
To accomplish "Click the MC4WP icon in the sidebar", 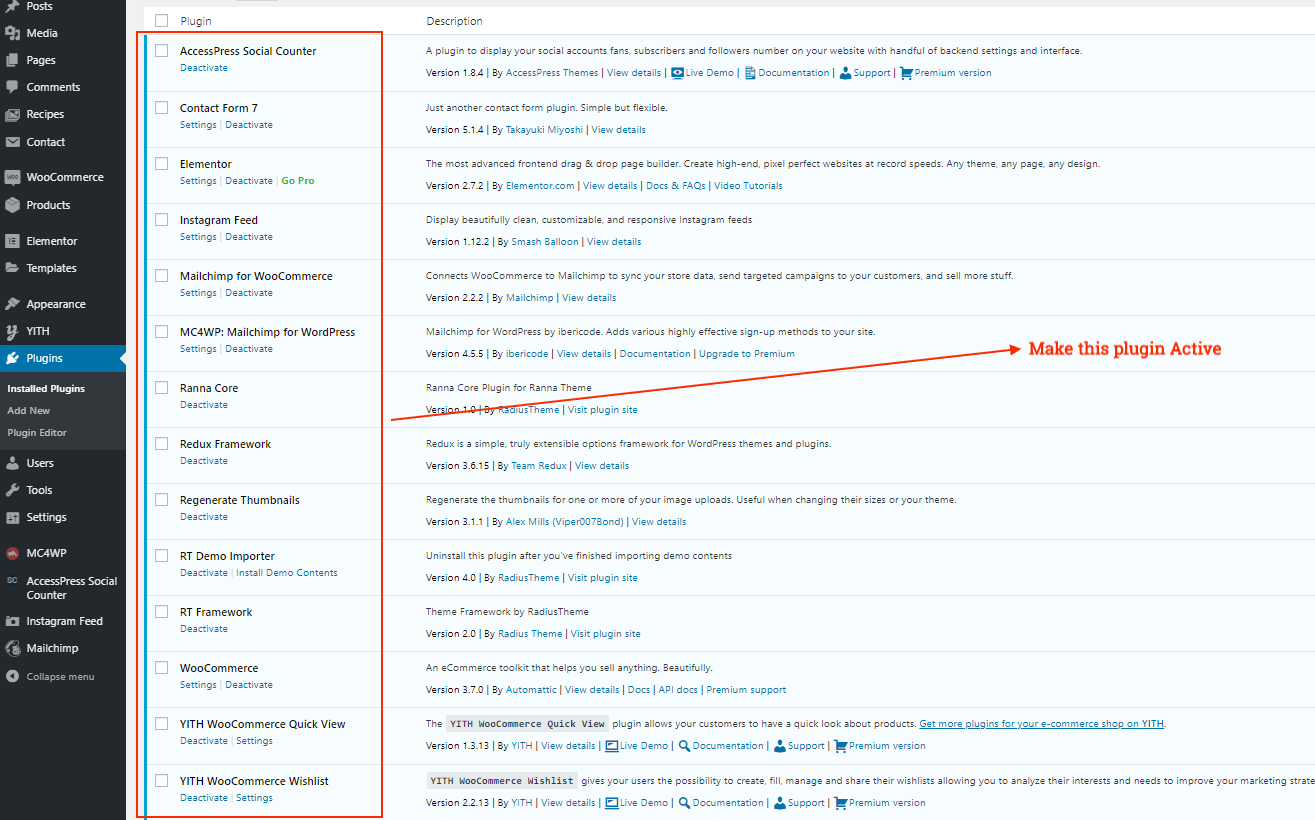I will pyautogui.click(x=12, y=553).
